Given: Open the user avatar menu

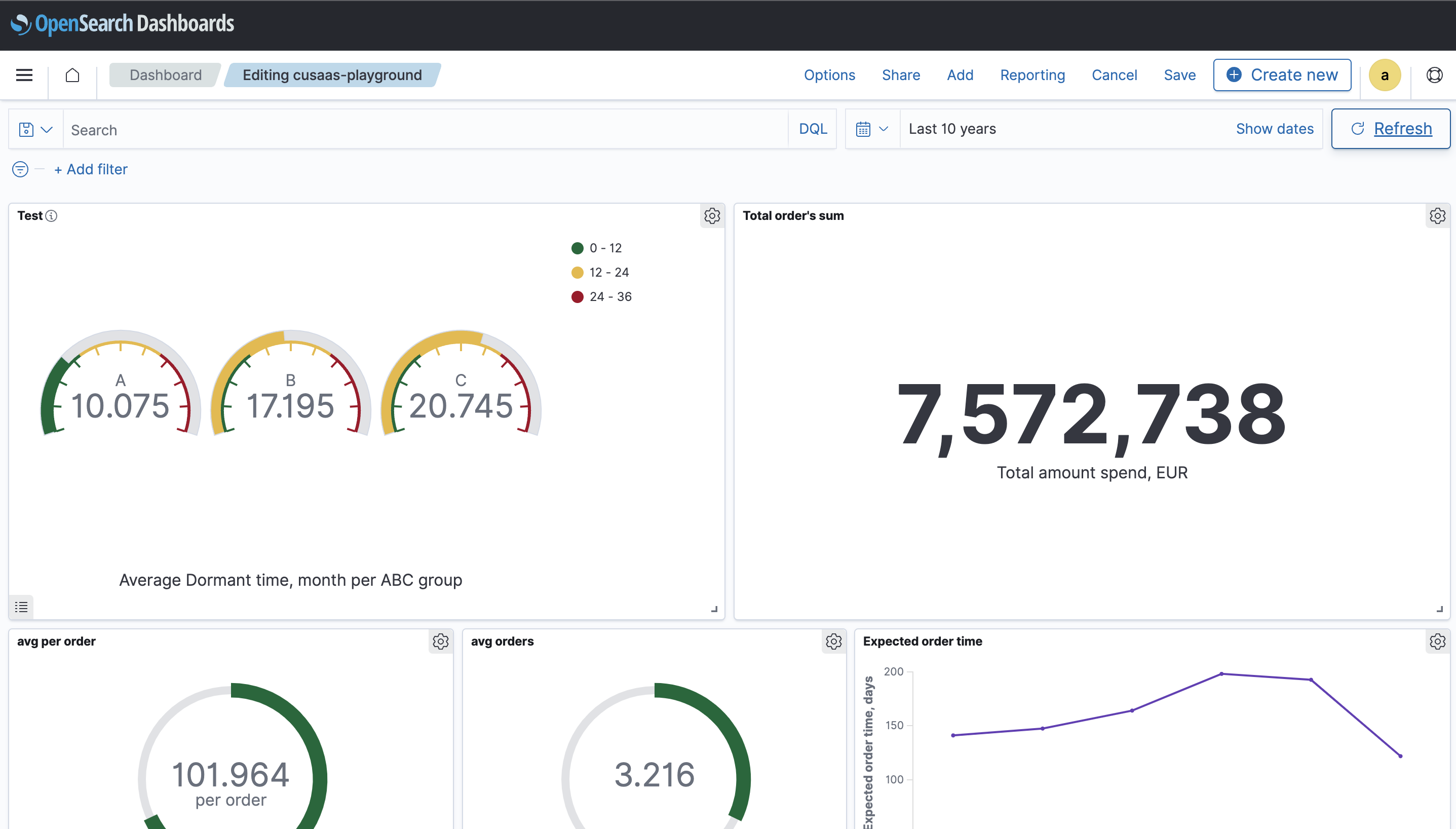Looking at the screenshot, I should [1384, 75].
